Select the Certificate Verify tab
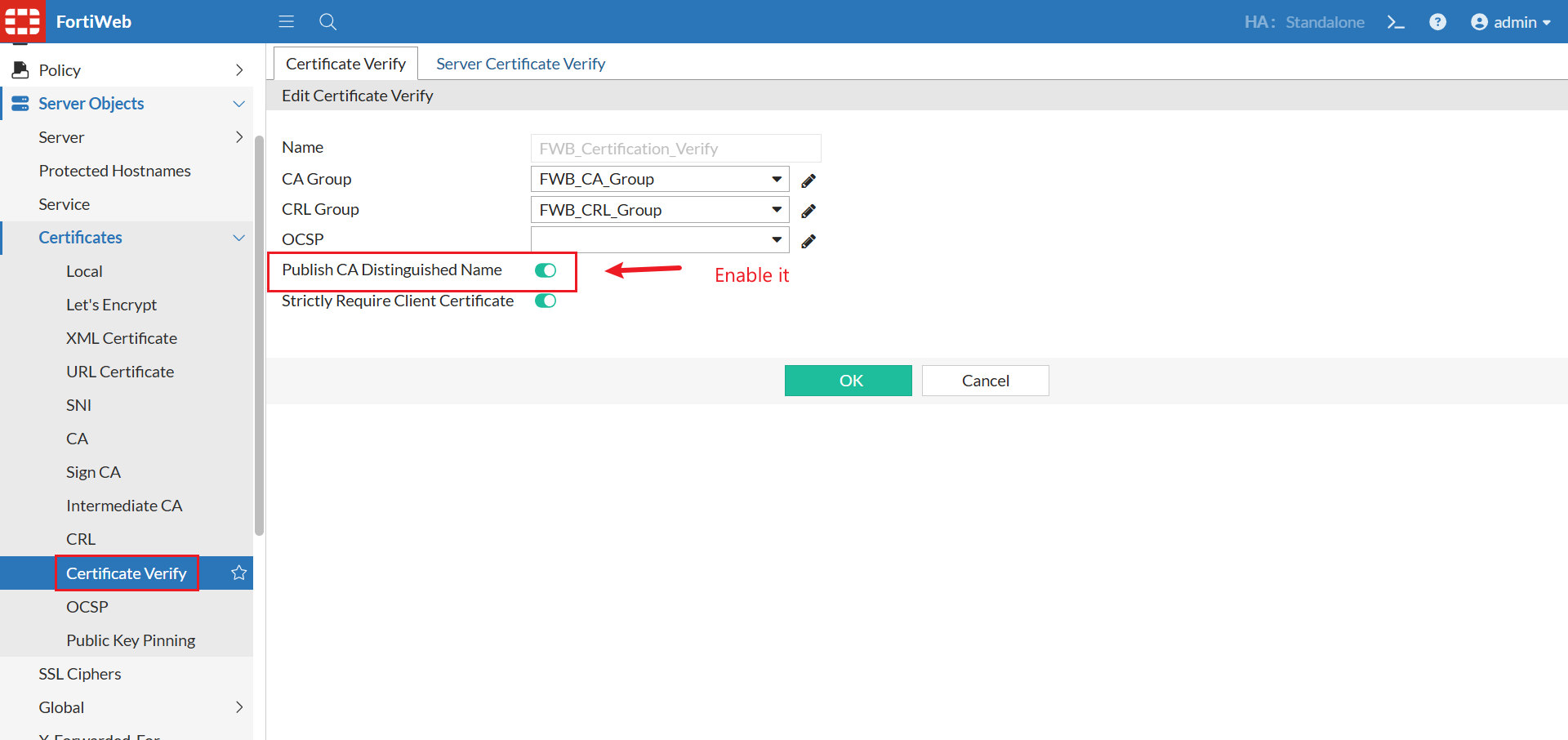 coord(345,64)
